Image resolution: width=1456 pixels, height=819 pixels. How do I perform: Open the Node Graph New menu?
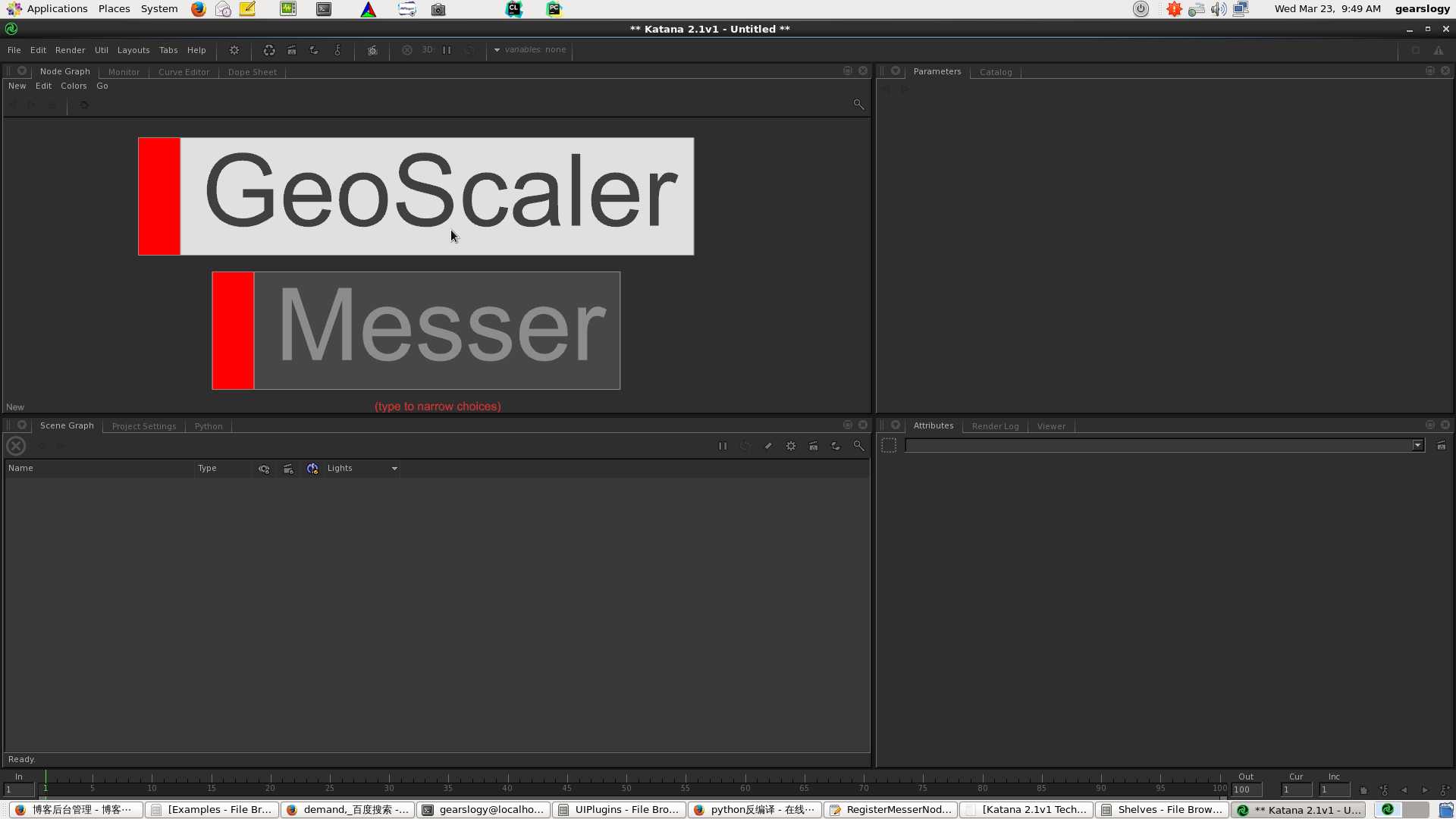tap(17, 86)
